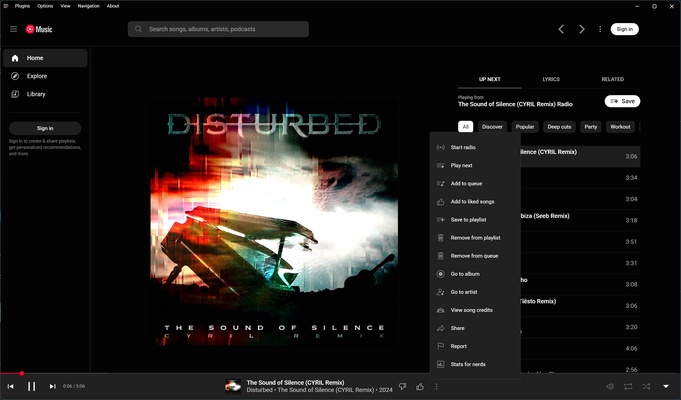
Task: Open Stats for nerds
Action: 475,364
